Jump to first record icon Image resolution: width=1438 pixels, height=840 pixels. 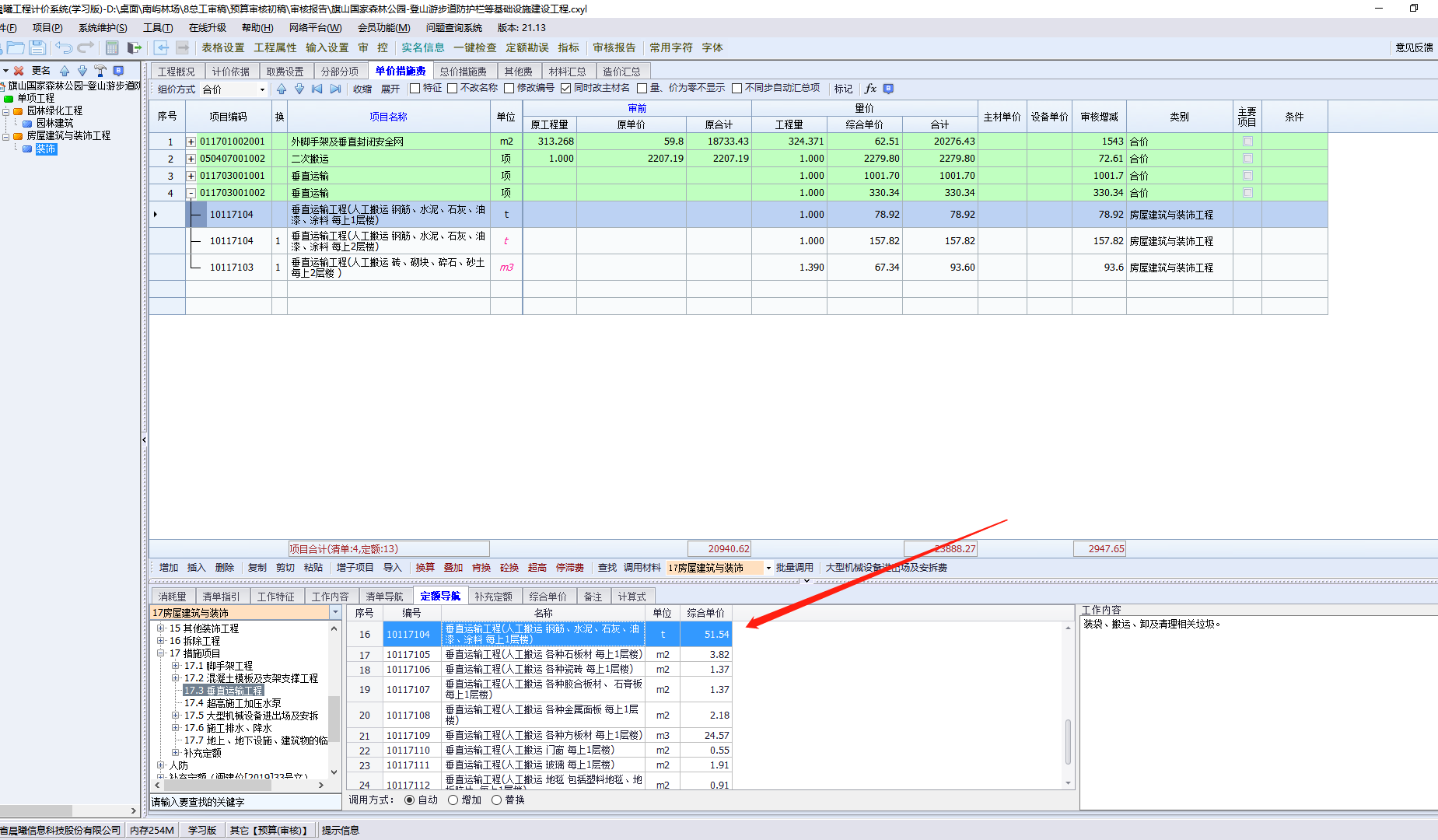point(317,89)
